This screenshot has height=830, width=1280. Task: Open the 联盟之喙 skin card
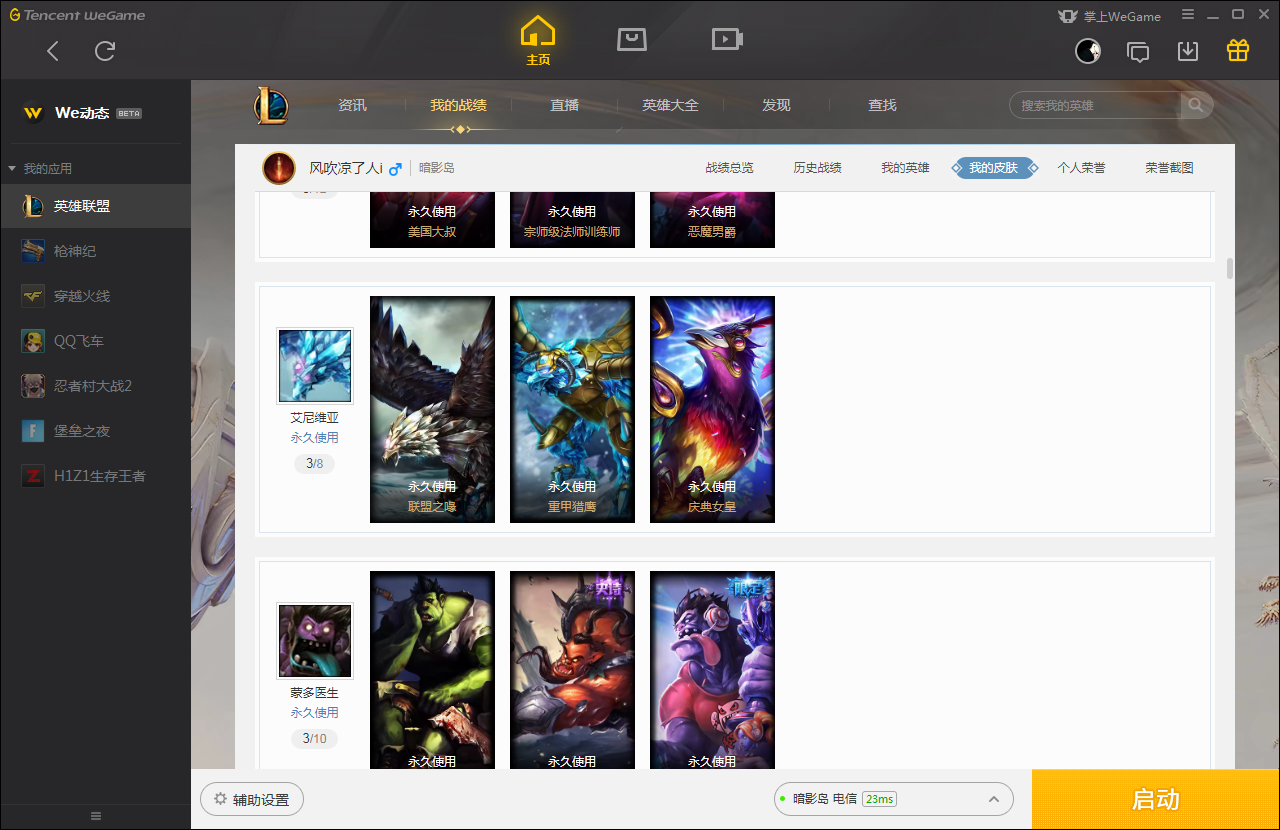(432, 409)
